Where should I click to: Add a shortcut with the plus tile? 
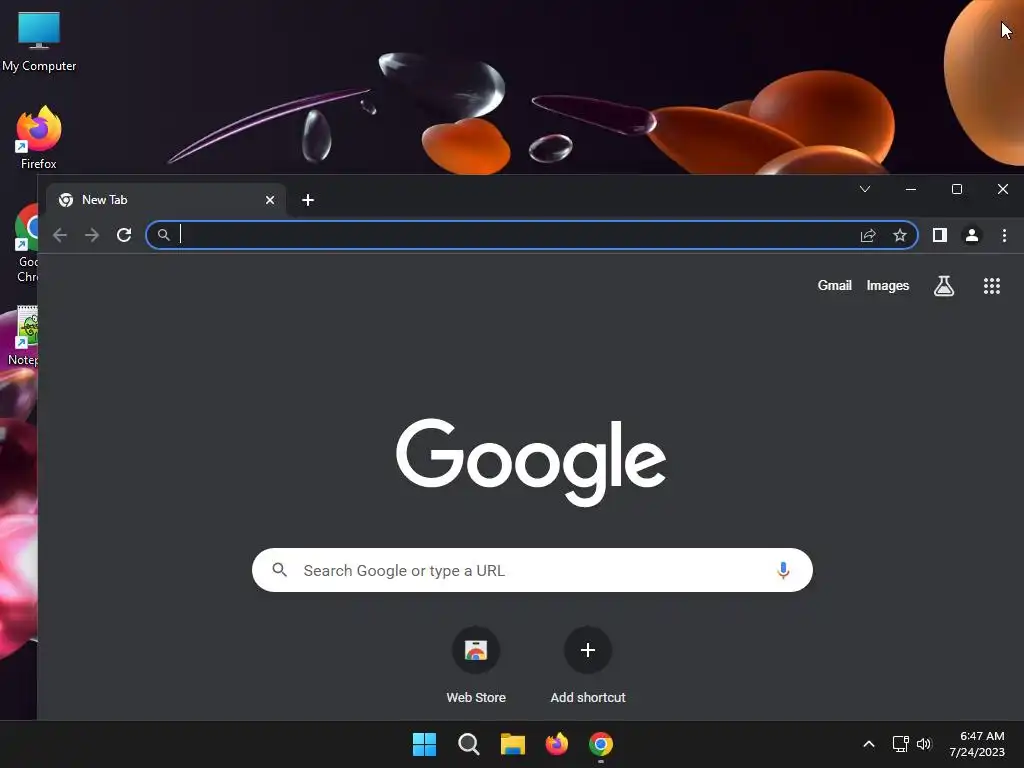588,665
